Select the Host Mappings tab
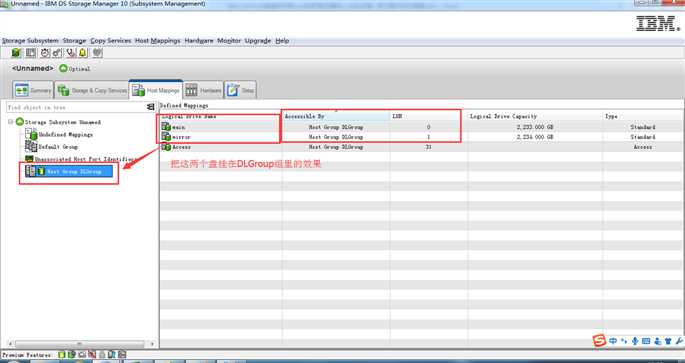This screenshot has width=685, height=363. point(156,90)
